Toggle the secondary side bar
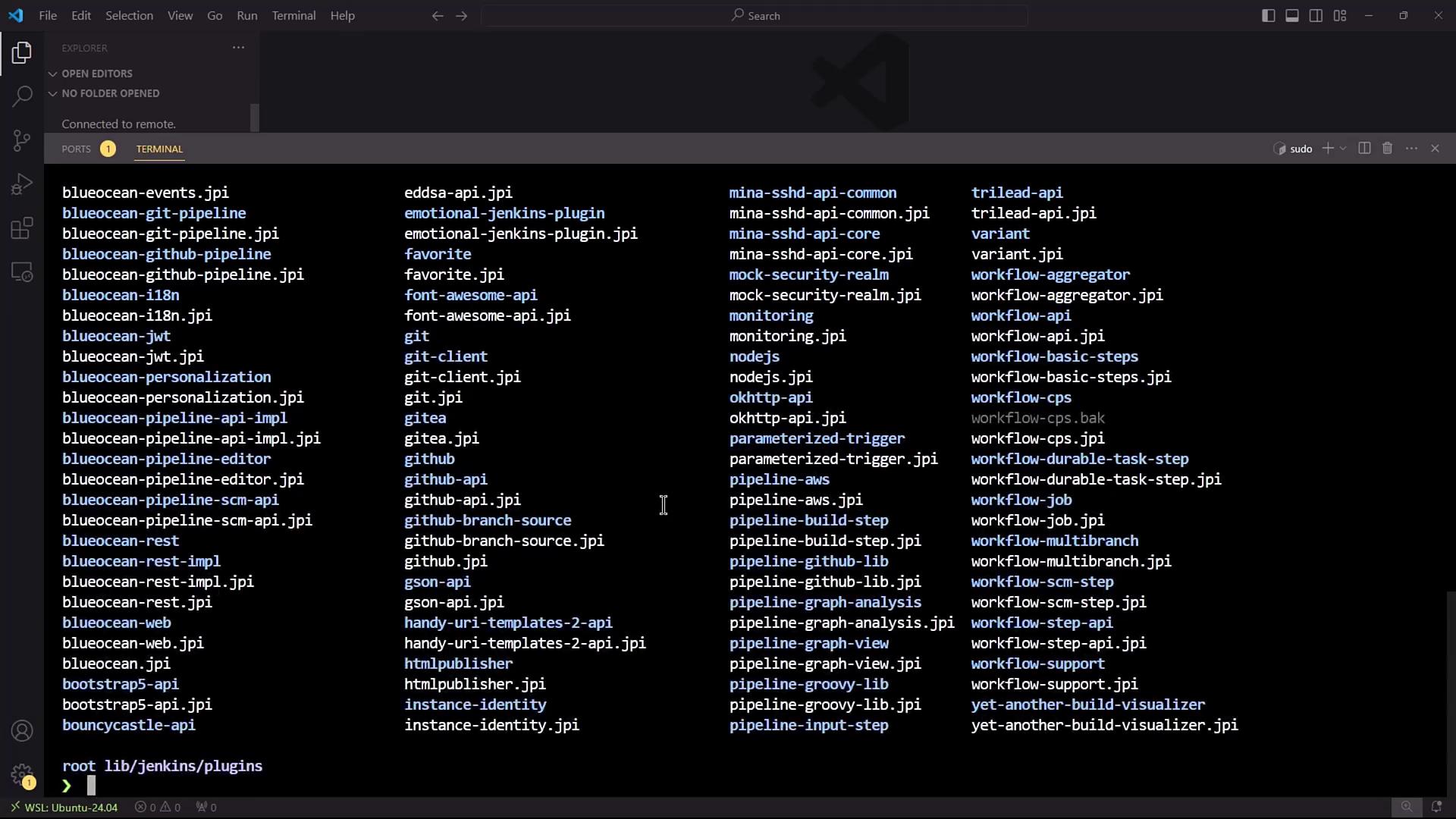 [x=1316, y=16]
